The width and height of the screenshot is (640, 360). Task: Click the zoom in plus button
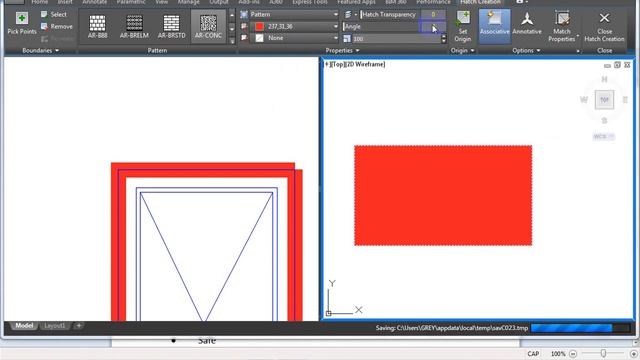(633, 354)
